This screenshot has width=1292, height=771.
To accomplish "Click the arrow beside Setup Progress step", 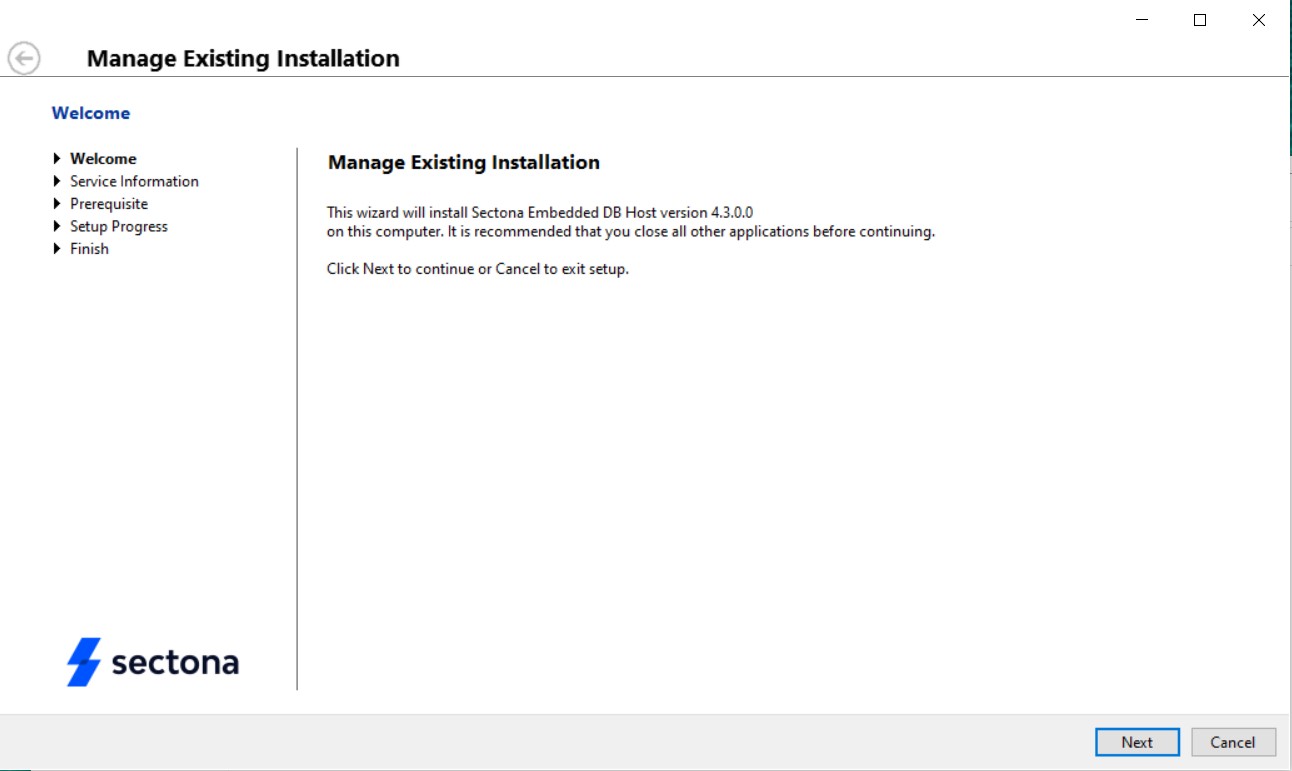I will (58, 226).
